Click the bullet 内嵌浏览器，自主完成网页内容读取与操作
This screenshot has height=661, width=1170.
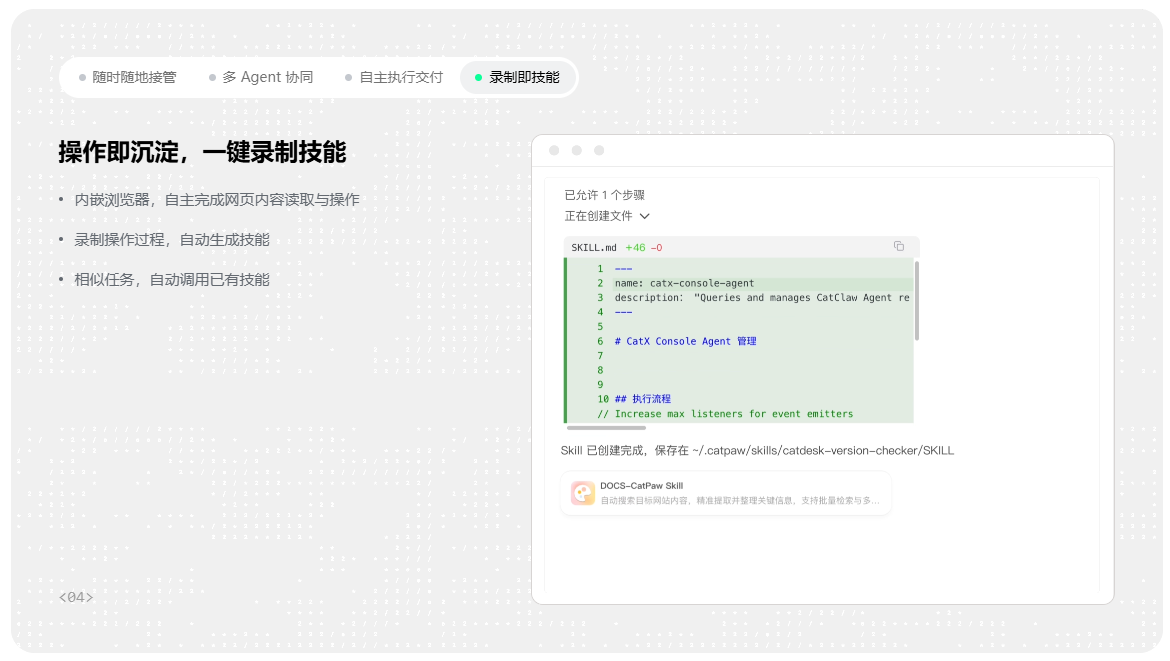(x=216, y=200)
